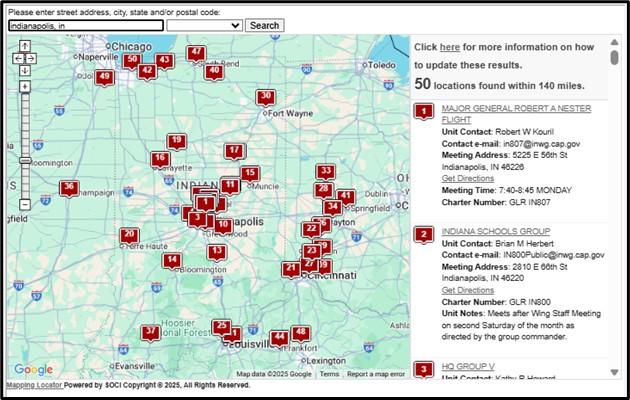Screen dimensions: 630x400
Task: Pan the map right with the arrow
Action: [x=31, y=59]
